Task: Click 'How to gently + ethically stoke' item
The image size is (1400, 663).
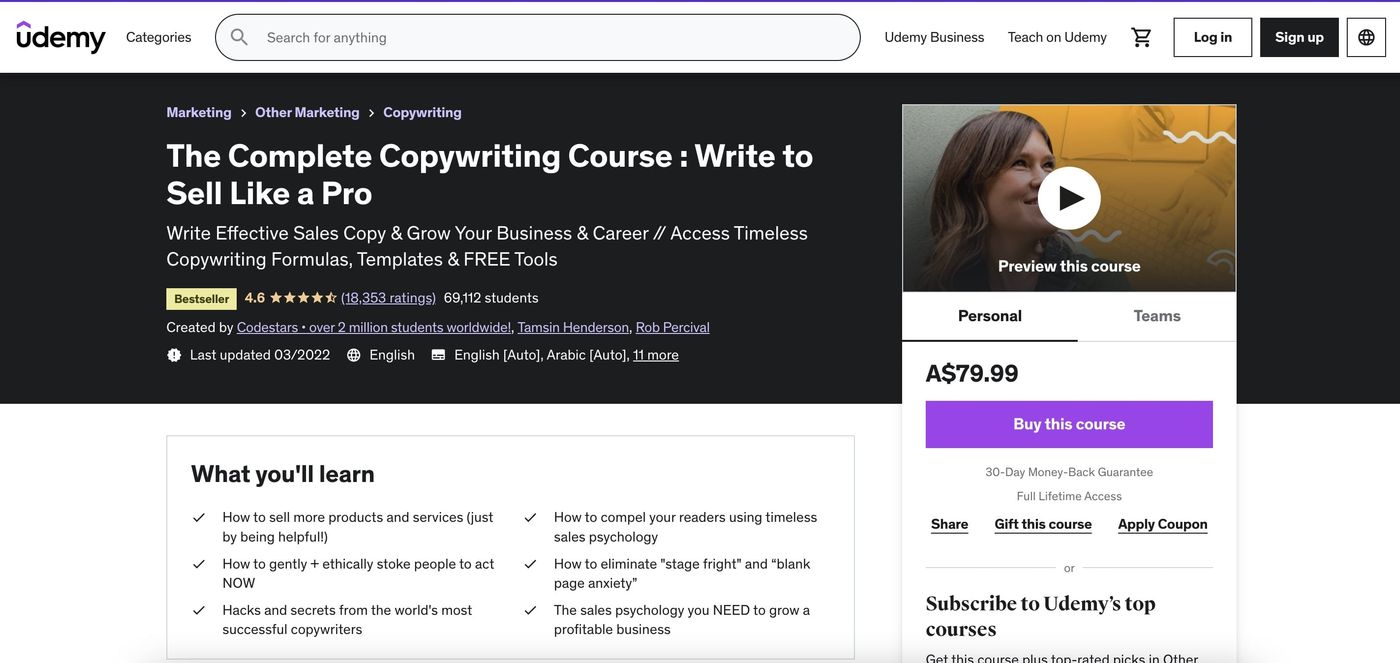Action: coord(358,573)
